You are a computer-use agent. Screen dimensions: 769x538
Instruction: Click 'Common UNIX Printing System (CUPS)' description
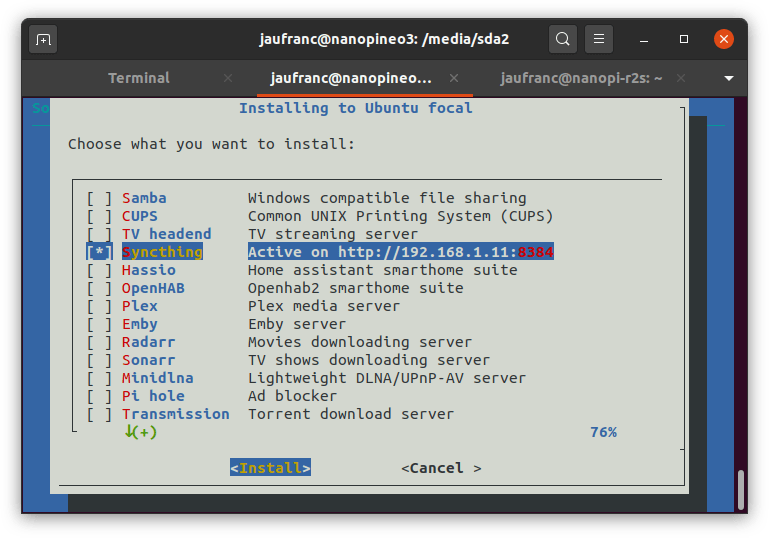tap(401, 216)
